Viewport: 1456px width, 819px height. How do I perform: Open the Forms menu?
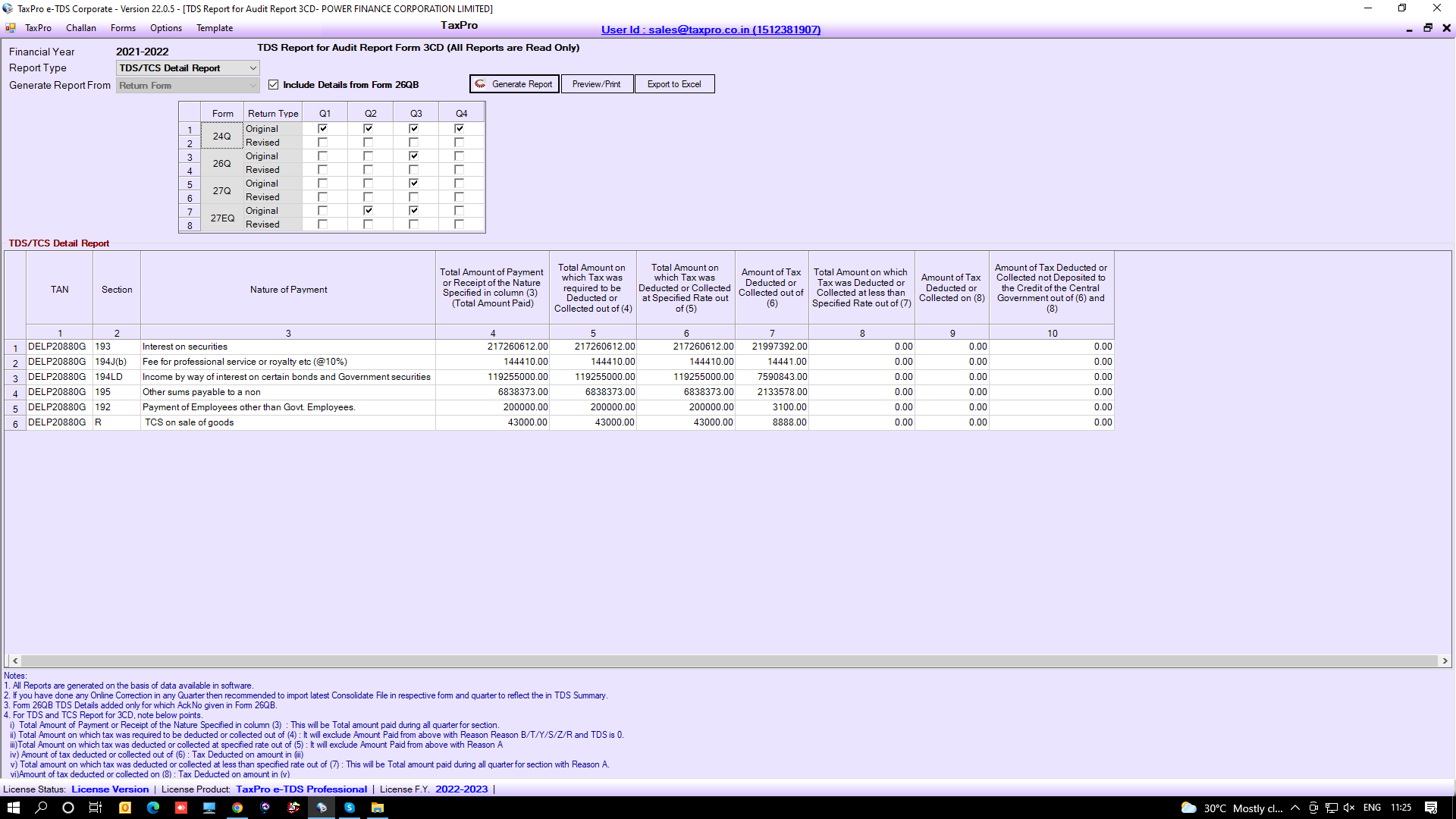pos(123,28)
